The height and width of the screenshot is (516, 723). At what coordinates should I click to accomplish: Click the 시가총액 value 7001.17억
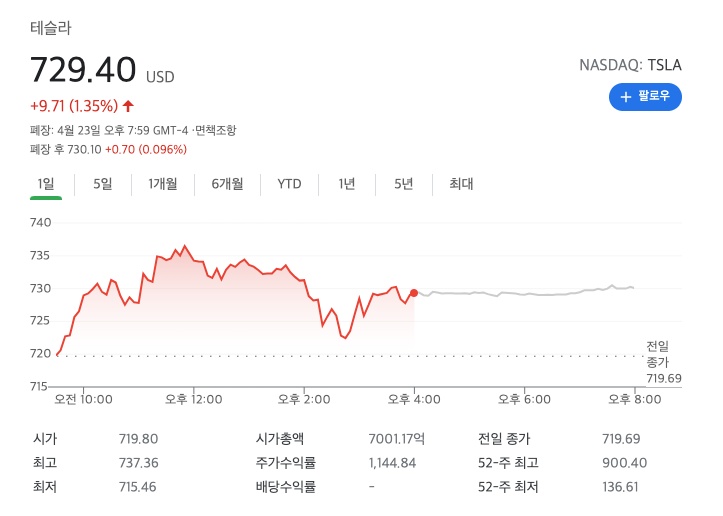(x=396, y=438)
